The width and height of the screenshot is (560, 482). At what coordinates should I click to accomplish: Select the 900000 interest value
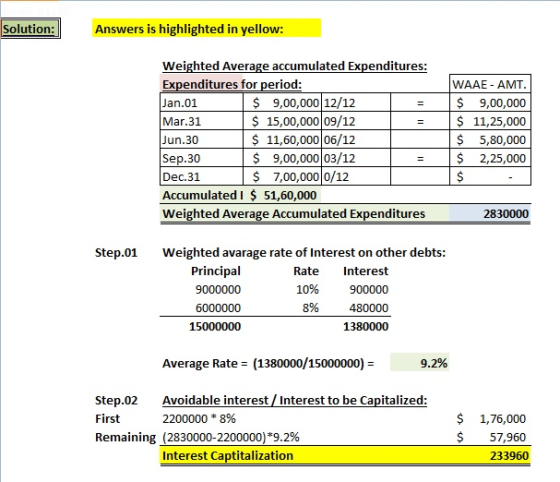click(369, 290)
